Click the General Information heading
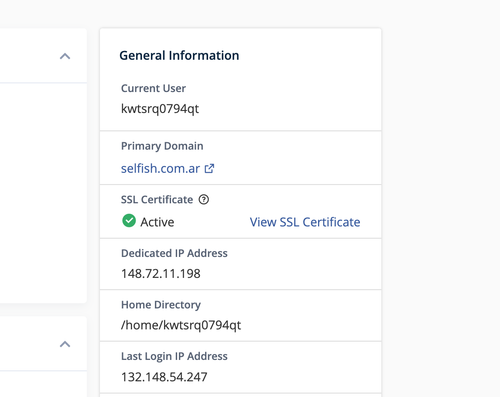This screenshot has width=500, height=397. (x=179, y=55)
